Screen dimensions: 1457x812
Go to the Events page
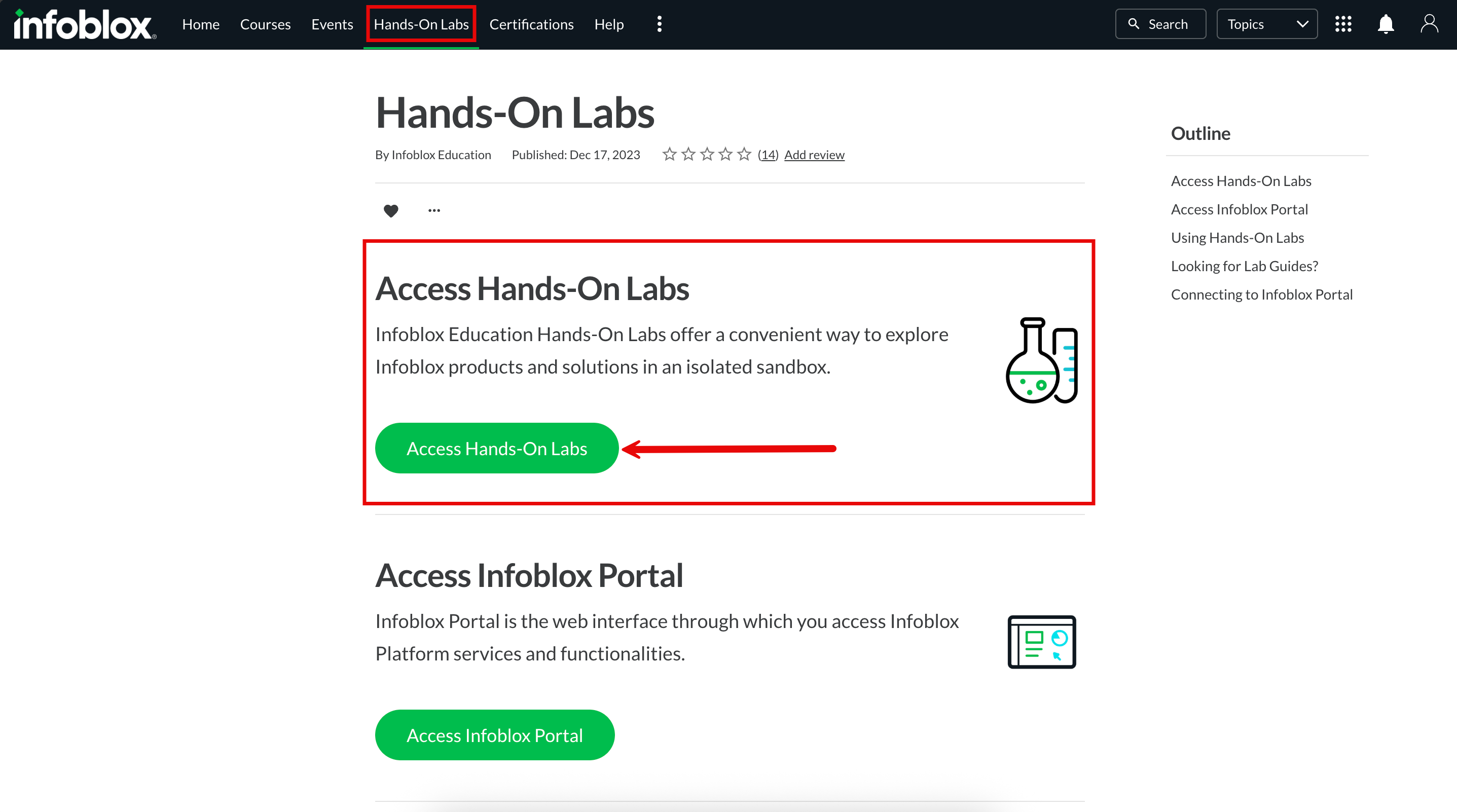pos(332,24)
